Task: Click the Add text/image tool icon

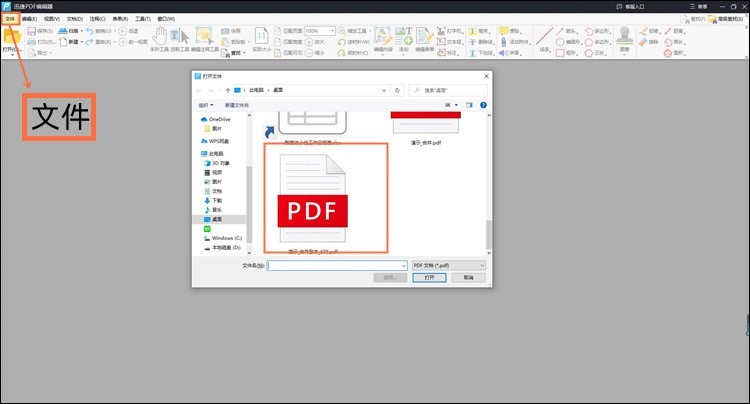Action: click(404, 36)
